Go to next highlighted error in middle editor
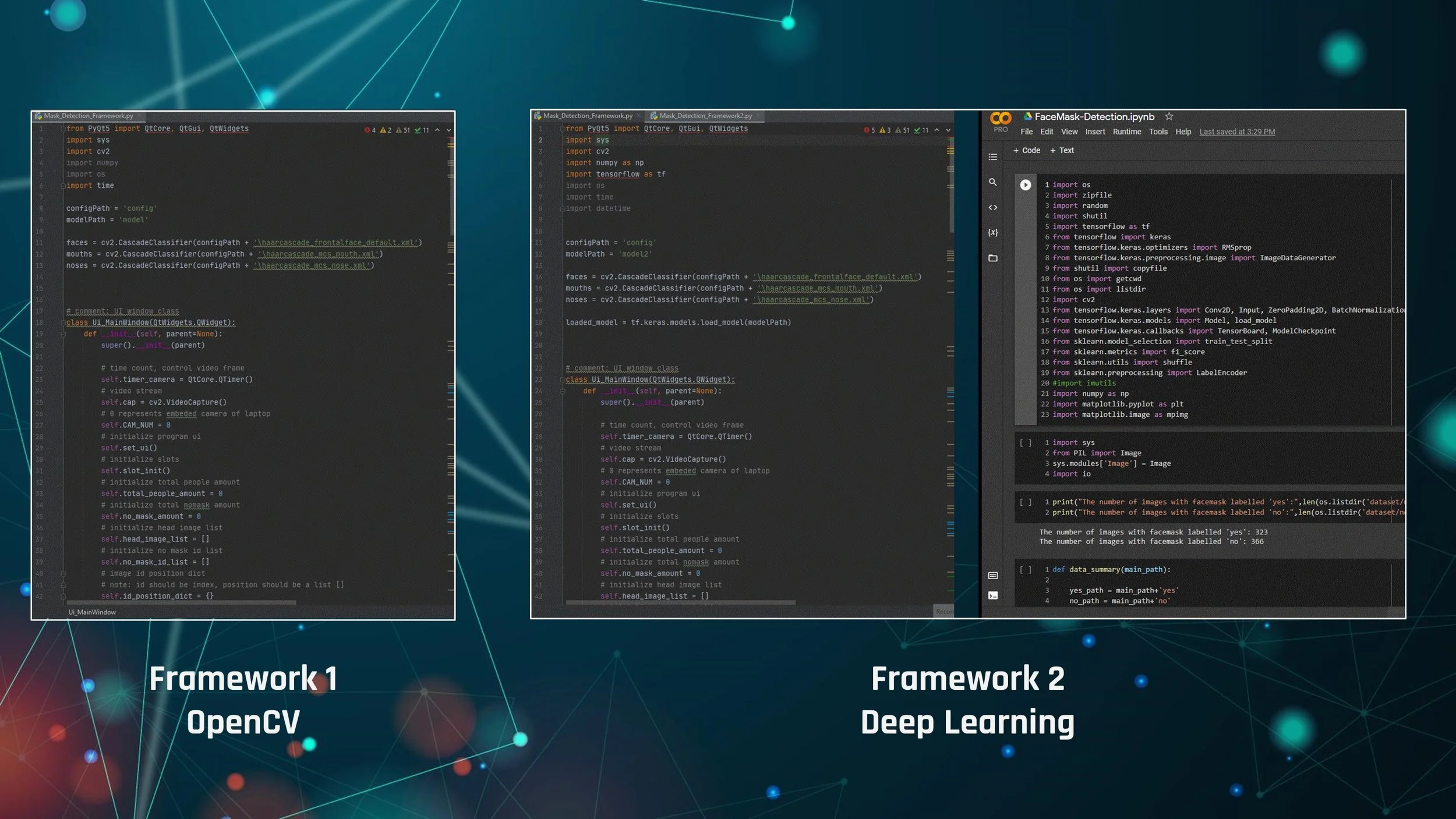Screen dimensions: 1456x819 coord(948,130)
